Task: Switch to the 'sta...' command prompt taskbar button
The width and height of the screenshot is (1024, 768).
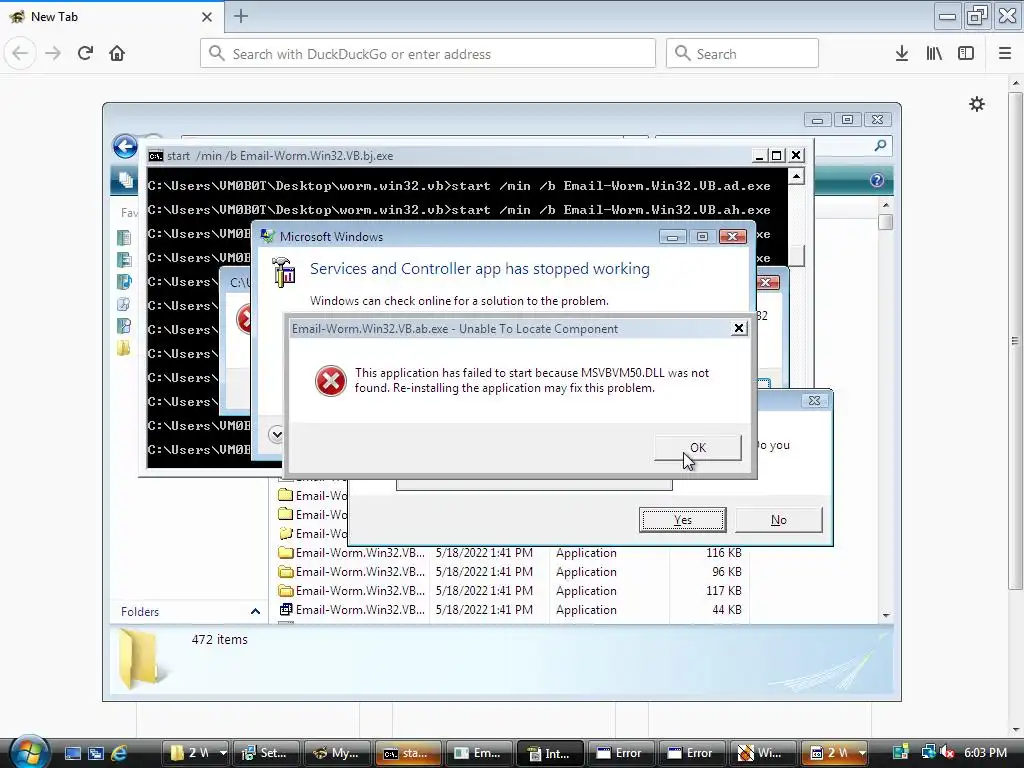Action: [x=408, y=753]
